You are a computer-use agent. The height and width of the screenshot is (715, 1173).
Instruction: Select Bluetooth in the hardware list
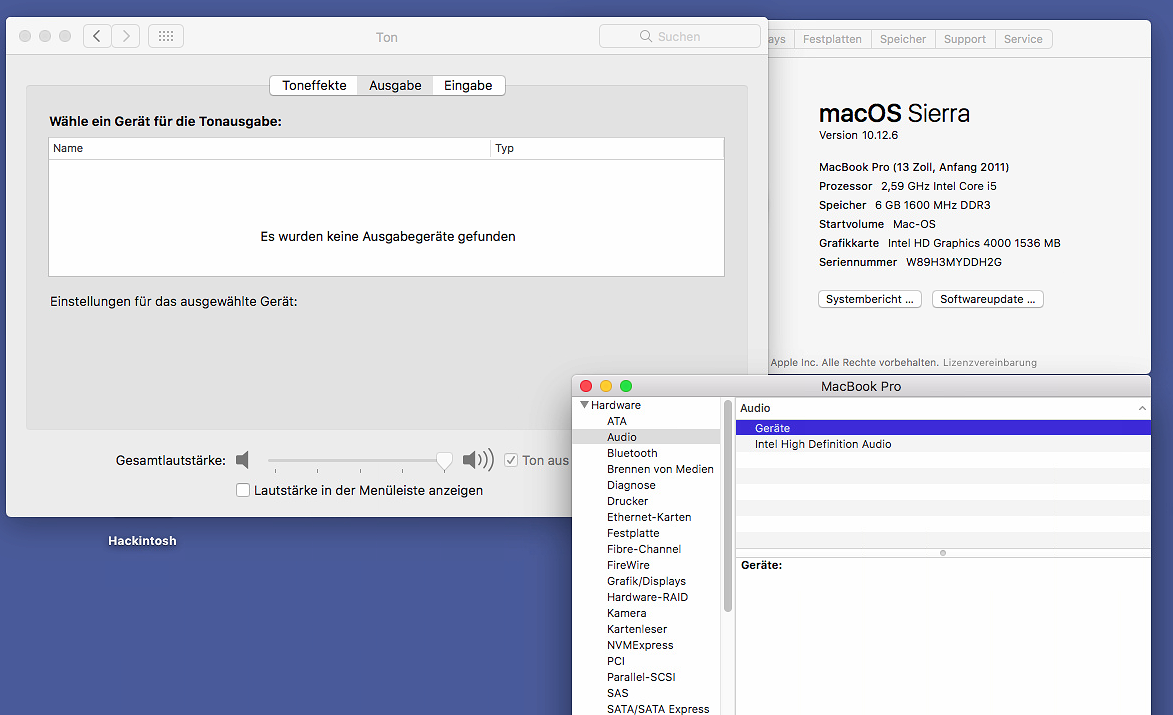coord(632,453)
